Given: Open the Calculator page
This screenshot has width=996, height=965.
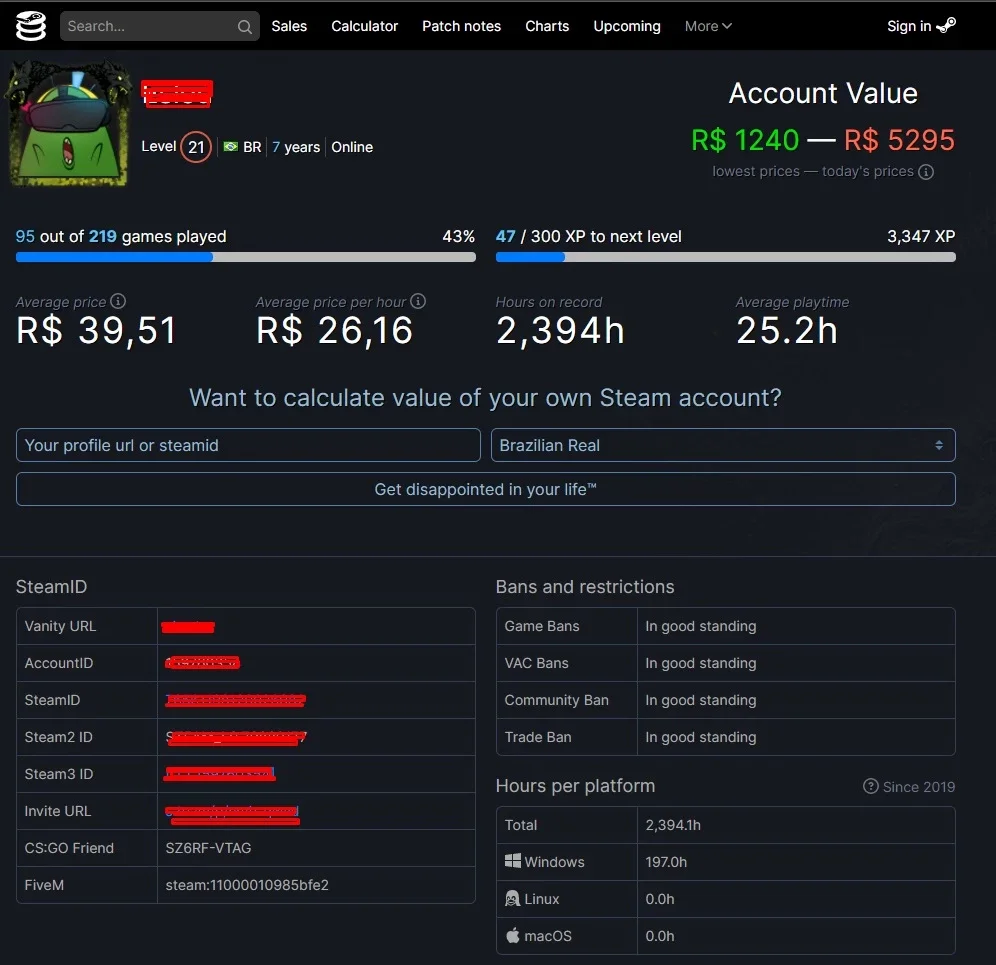Looking at the screenshot, I should pos(365,26).
